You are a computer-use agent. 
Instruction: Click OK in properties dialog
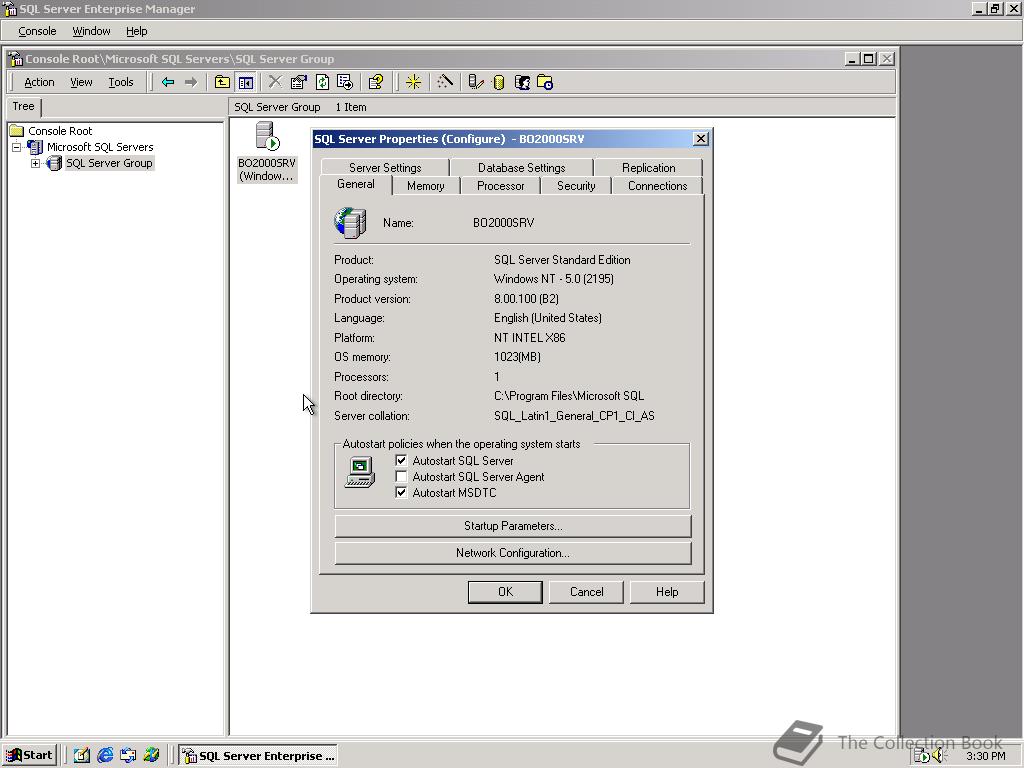point(505,592)
